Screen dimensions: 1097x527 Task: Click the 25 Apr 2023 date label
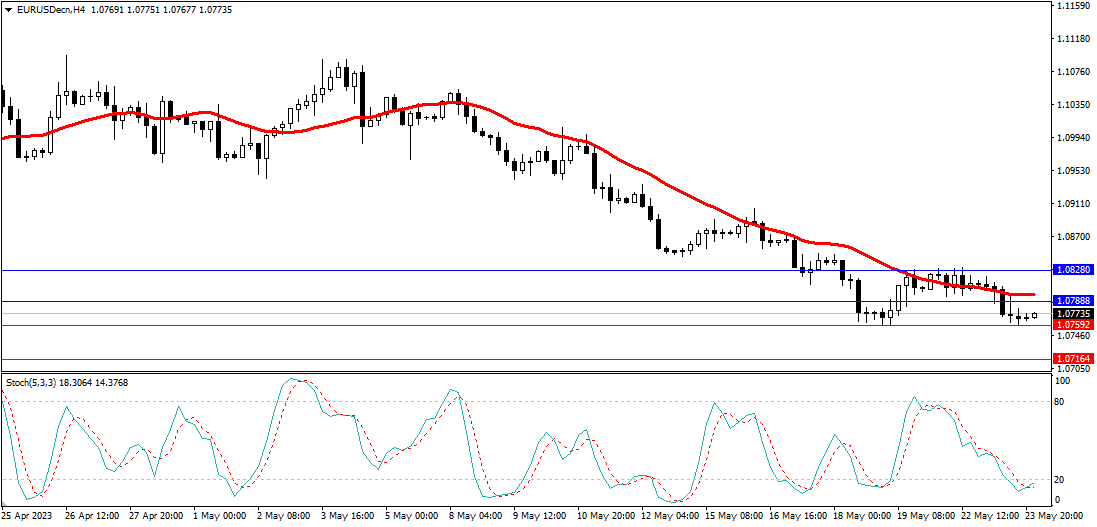(28, 516)
